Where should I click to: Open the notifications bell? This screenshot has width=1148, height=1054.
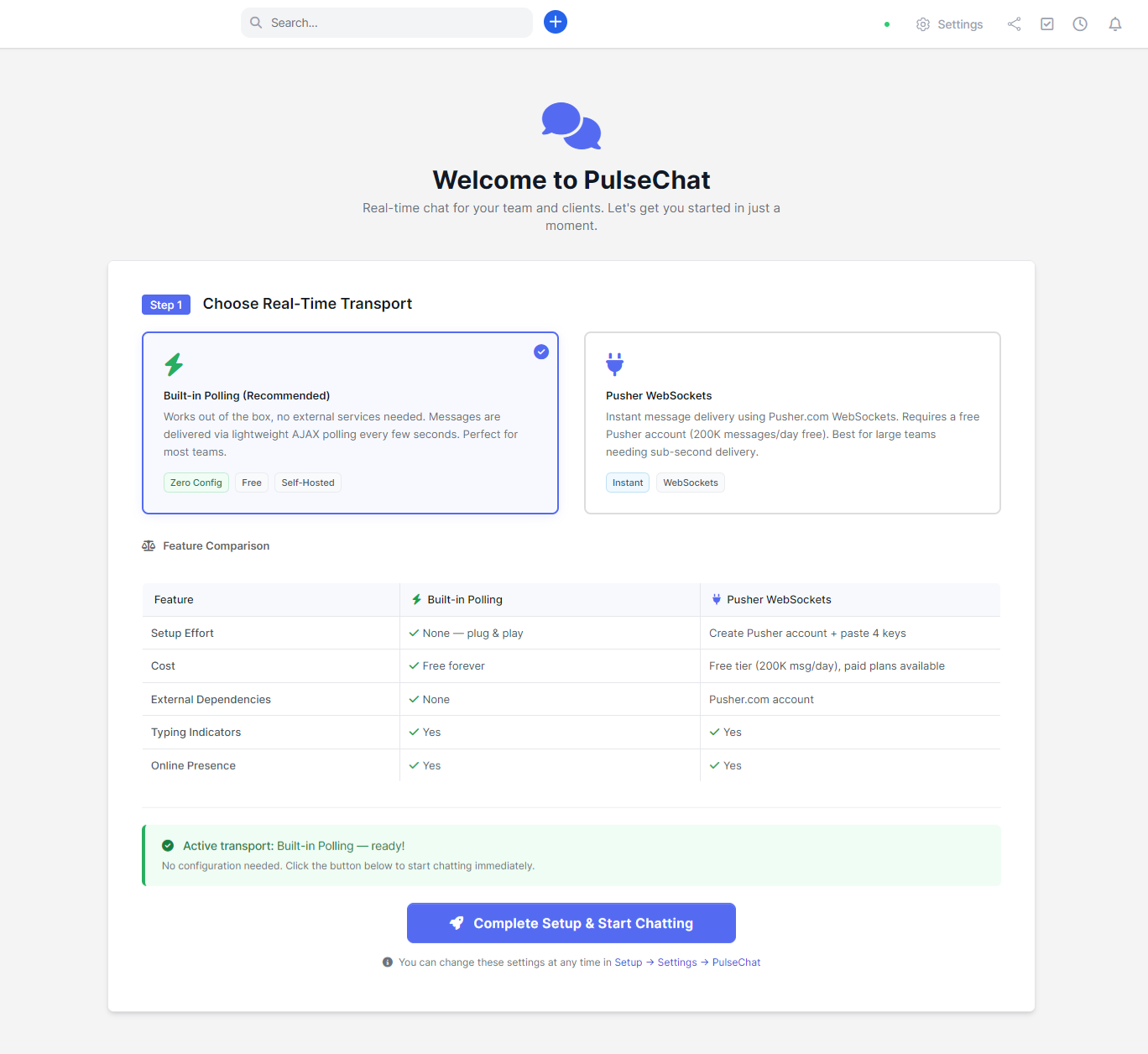(x=1114, y=23)
